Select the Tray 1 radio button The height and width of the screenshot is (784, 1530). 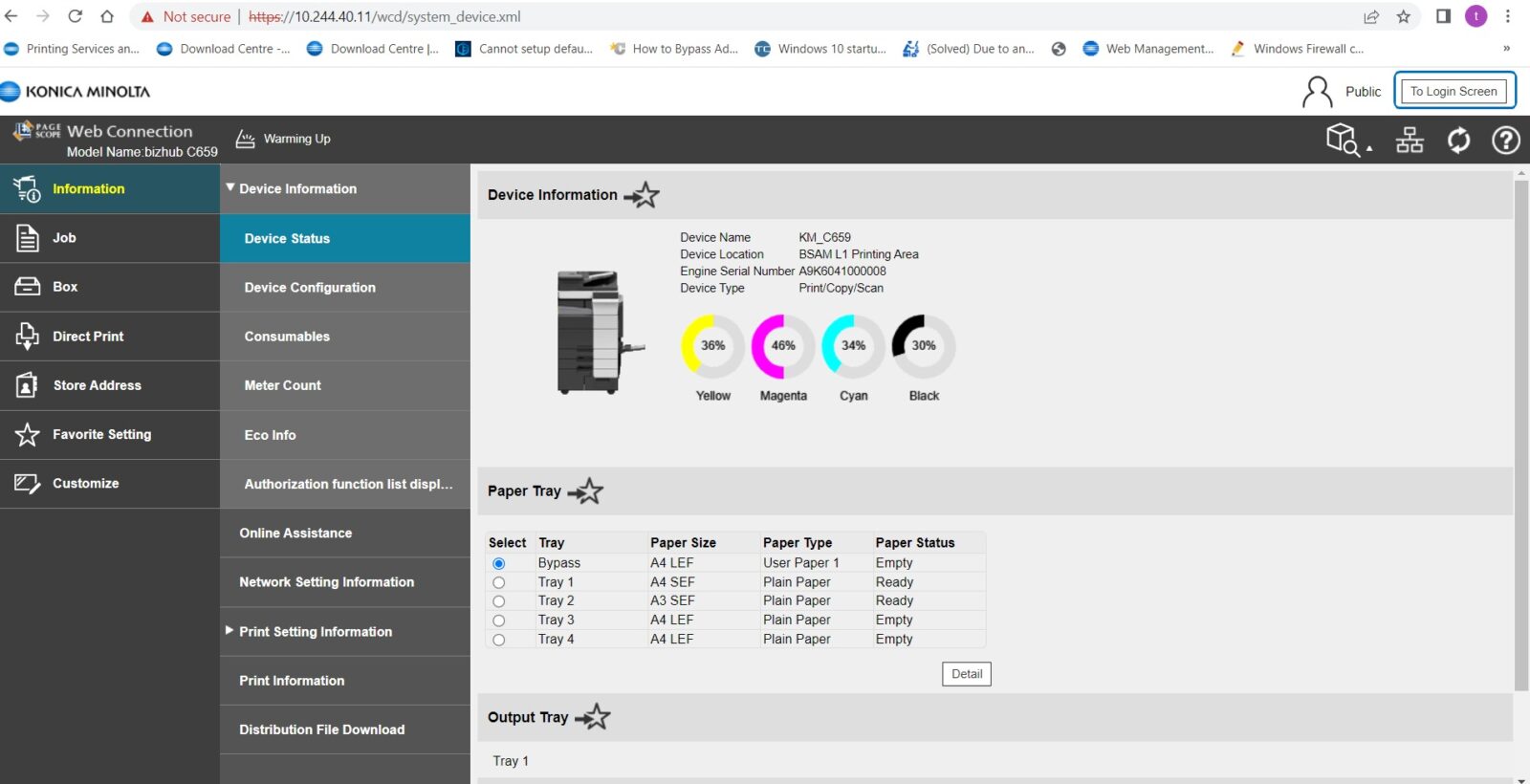(498, 582)
